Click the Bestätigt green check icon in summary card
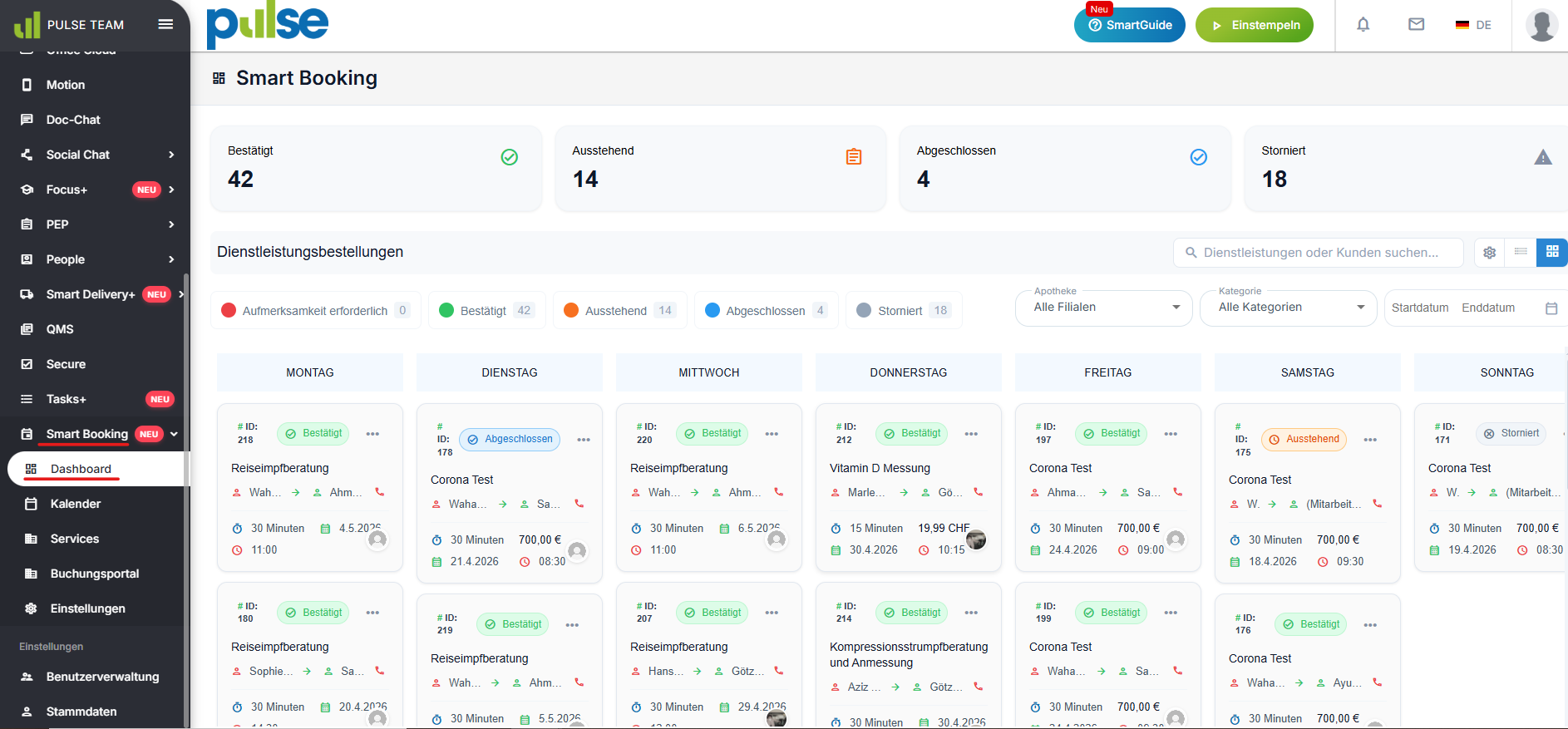Screen dimensions: 1568x729 click(x=510, y=157)
